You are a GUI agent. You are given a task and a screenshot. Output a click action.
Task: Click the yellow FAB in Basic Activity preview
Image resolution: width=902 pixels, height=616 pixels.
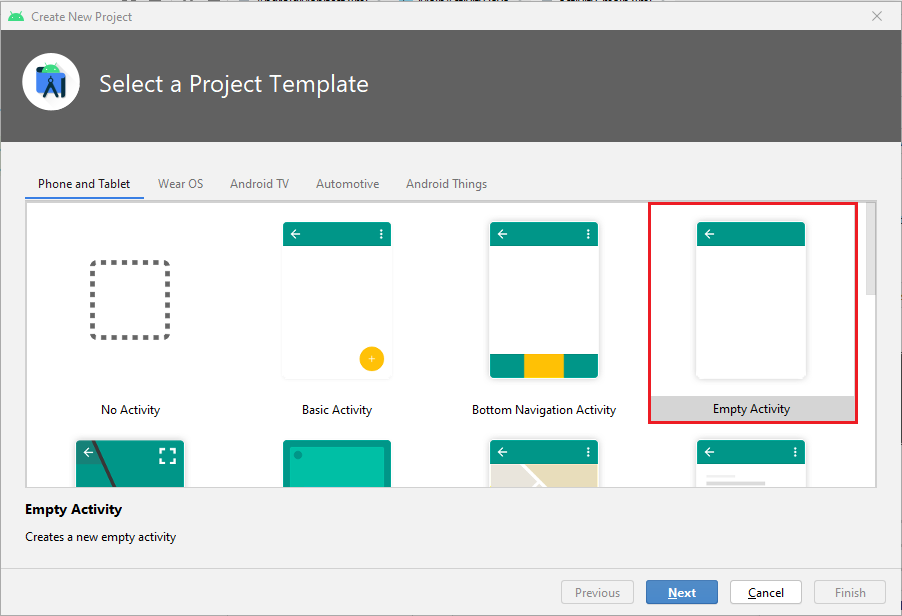pos(371,358)
